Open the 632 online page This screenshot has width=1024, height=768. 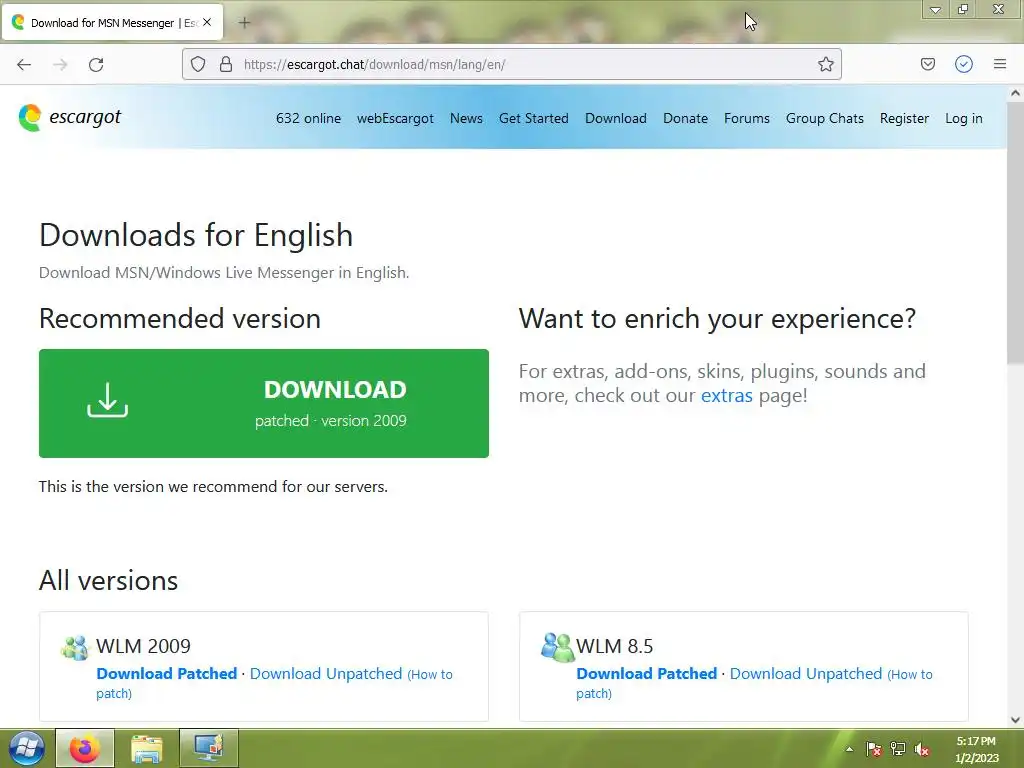308,118
